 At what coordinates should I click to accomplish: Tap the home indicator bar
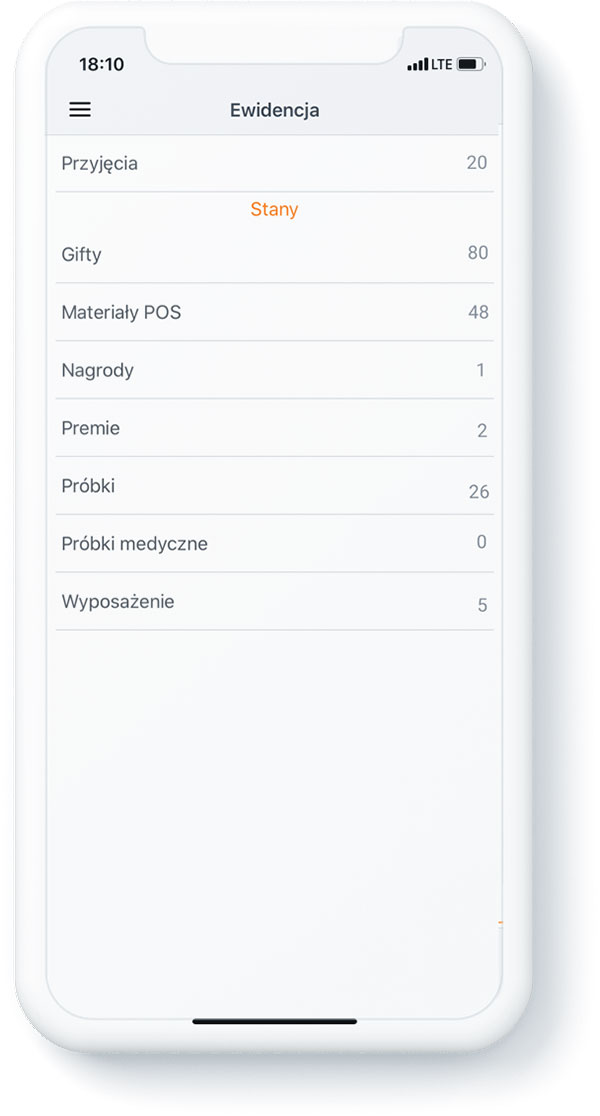pos(274,1021)
